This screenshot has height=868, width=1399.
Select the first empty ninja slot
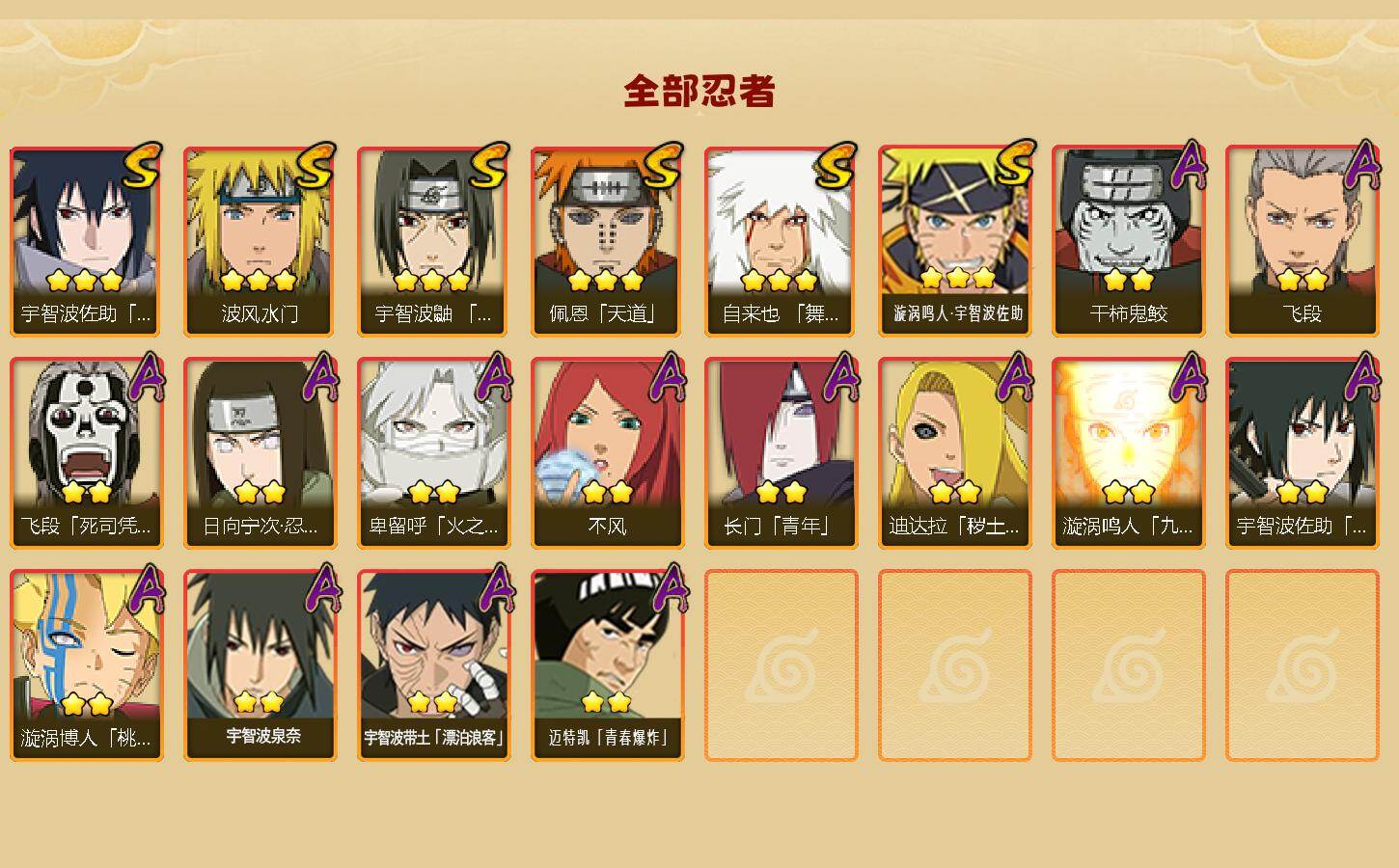781,665
